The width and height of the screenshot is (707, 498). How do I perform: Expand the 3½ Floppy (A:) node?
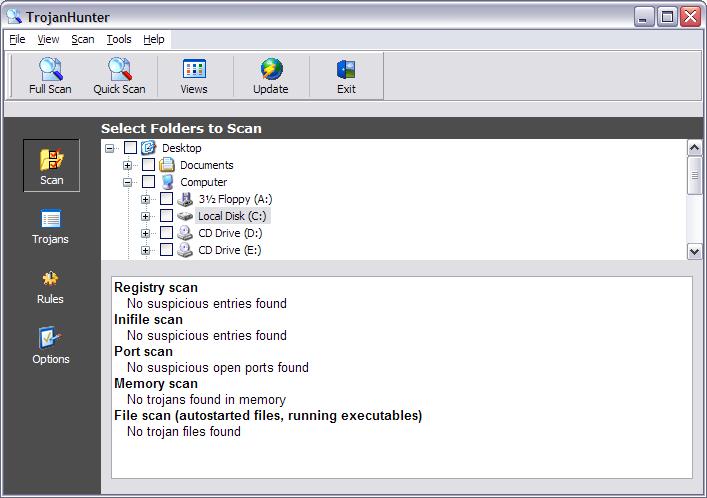click(x=145, y=199)
